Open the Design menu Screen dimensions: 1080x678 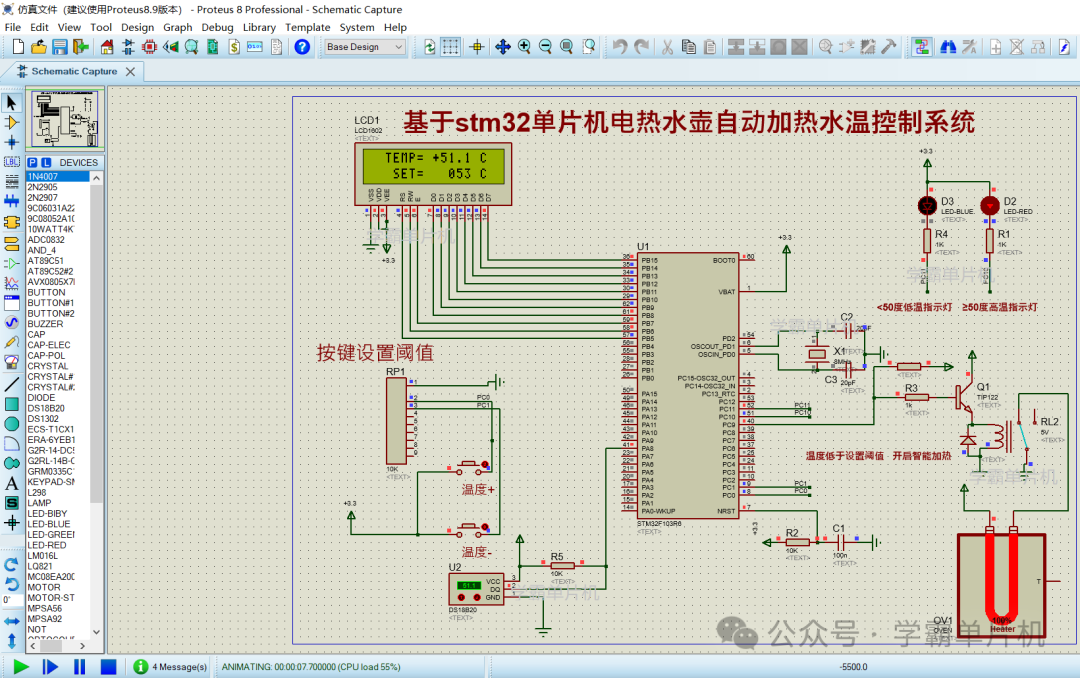pos(137,28)
